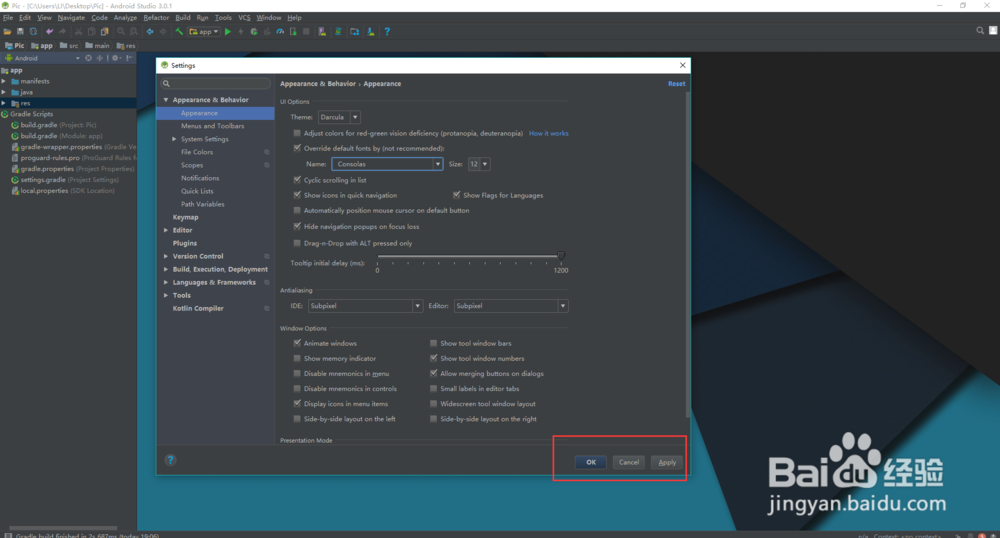The image size is (1000, 538).
Task: Click the Replace toolbar icon beside Find
Action: [133, 31]
